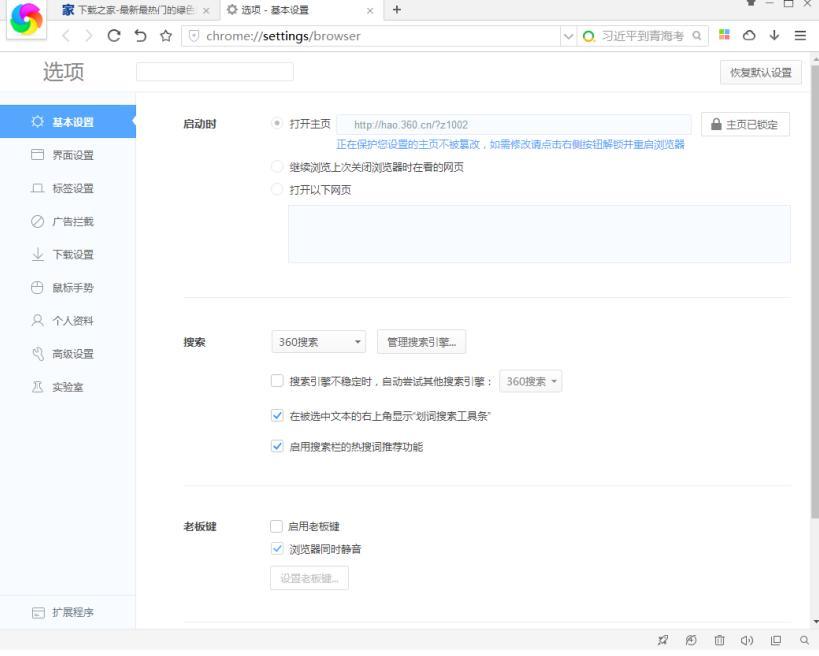Bookmark page with the star icon

pos(166,36)
